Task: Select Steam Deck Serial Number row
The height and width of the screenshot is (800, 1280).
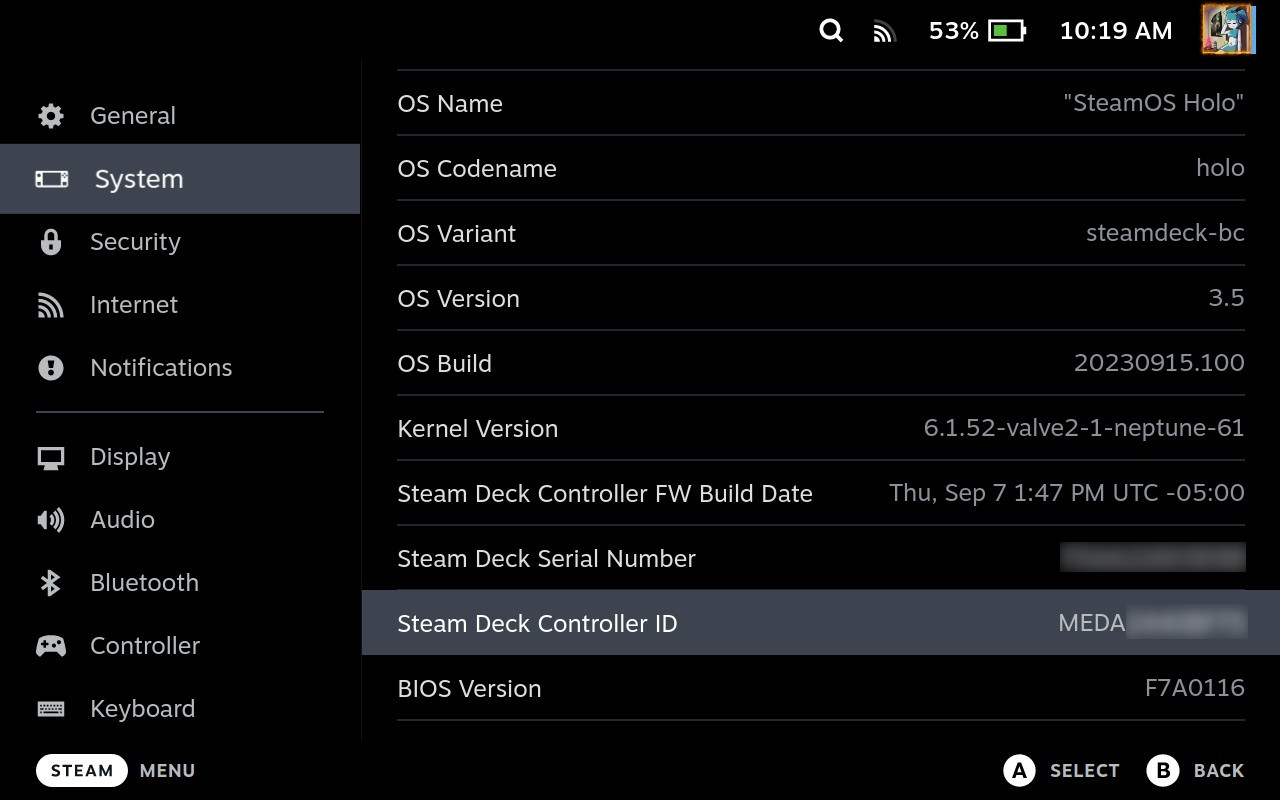Action: tap(821, 558)
